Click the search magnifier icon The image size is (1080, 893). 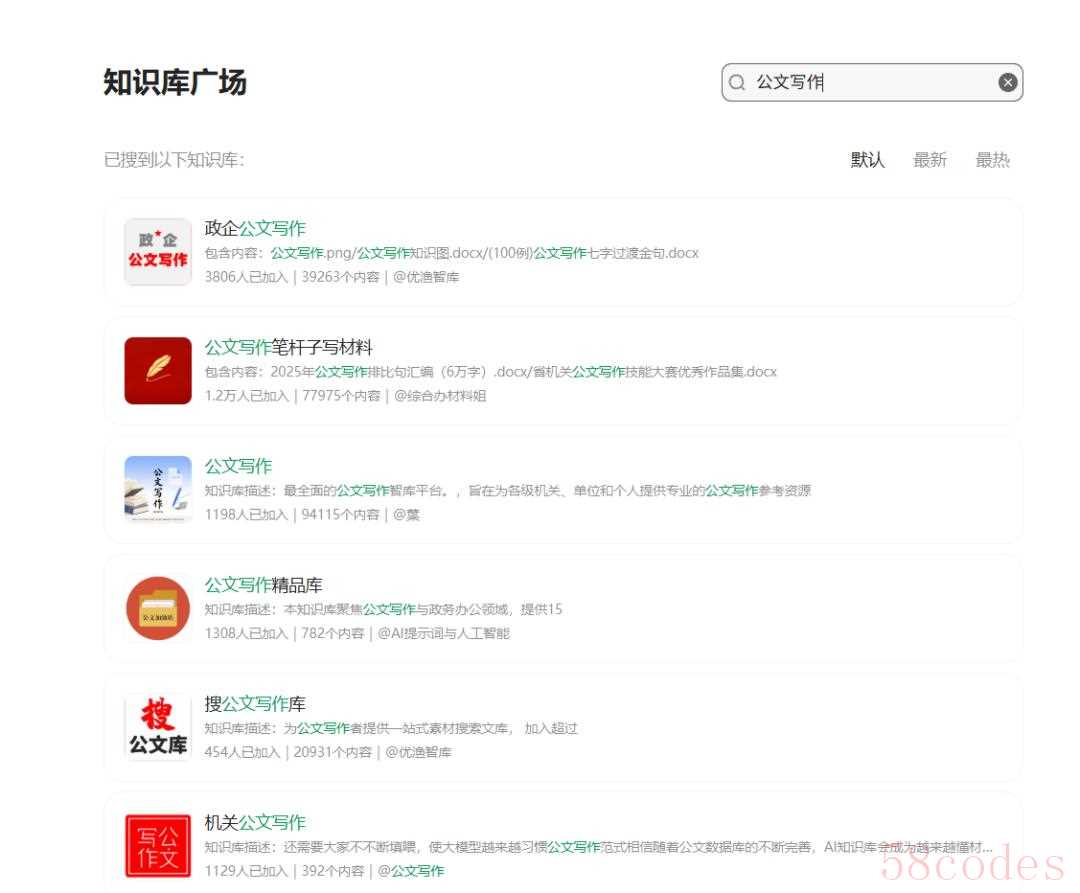click(x=737, y=83)
